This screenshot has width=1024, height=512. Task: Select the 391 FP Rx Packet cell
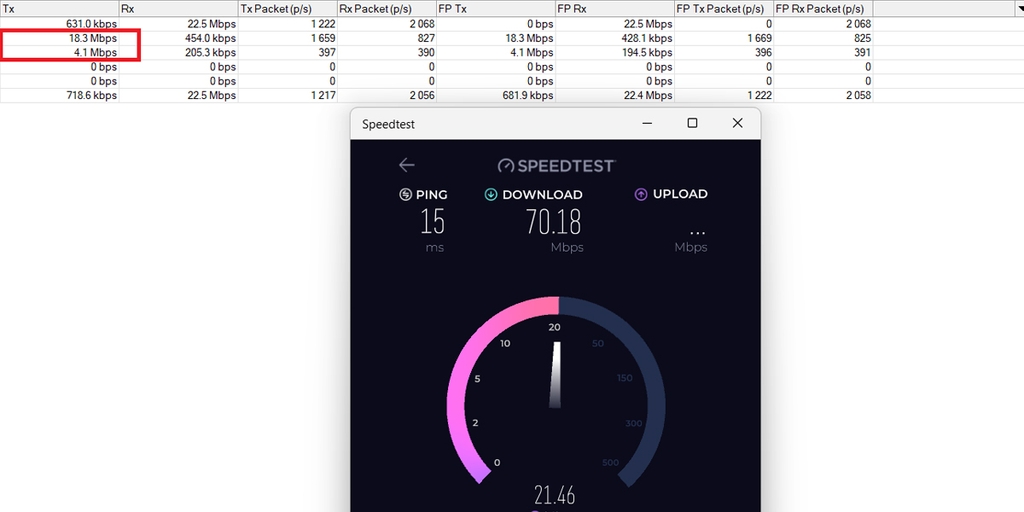click(x=823, y=53)
